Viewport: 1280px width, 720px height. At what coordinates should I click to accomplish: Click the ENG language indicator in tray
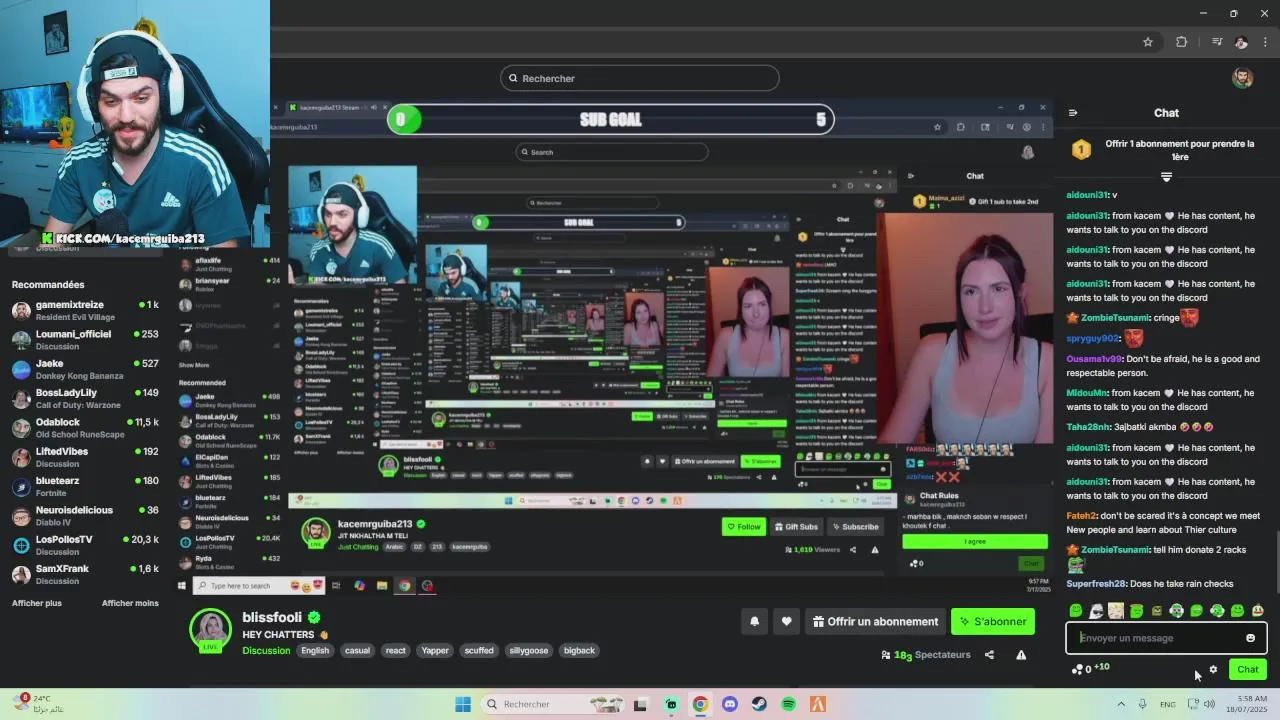[x=1167, y=704]
